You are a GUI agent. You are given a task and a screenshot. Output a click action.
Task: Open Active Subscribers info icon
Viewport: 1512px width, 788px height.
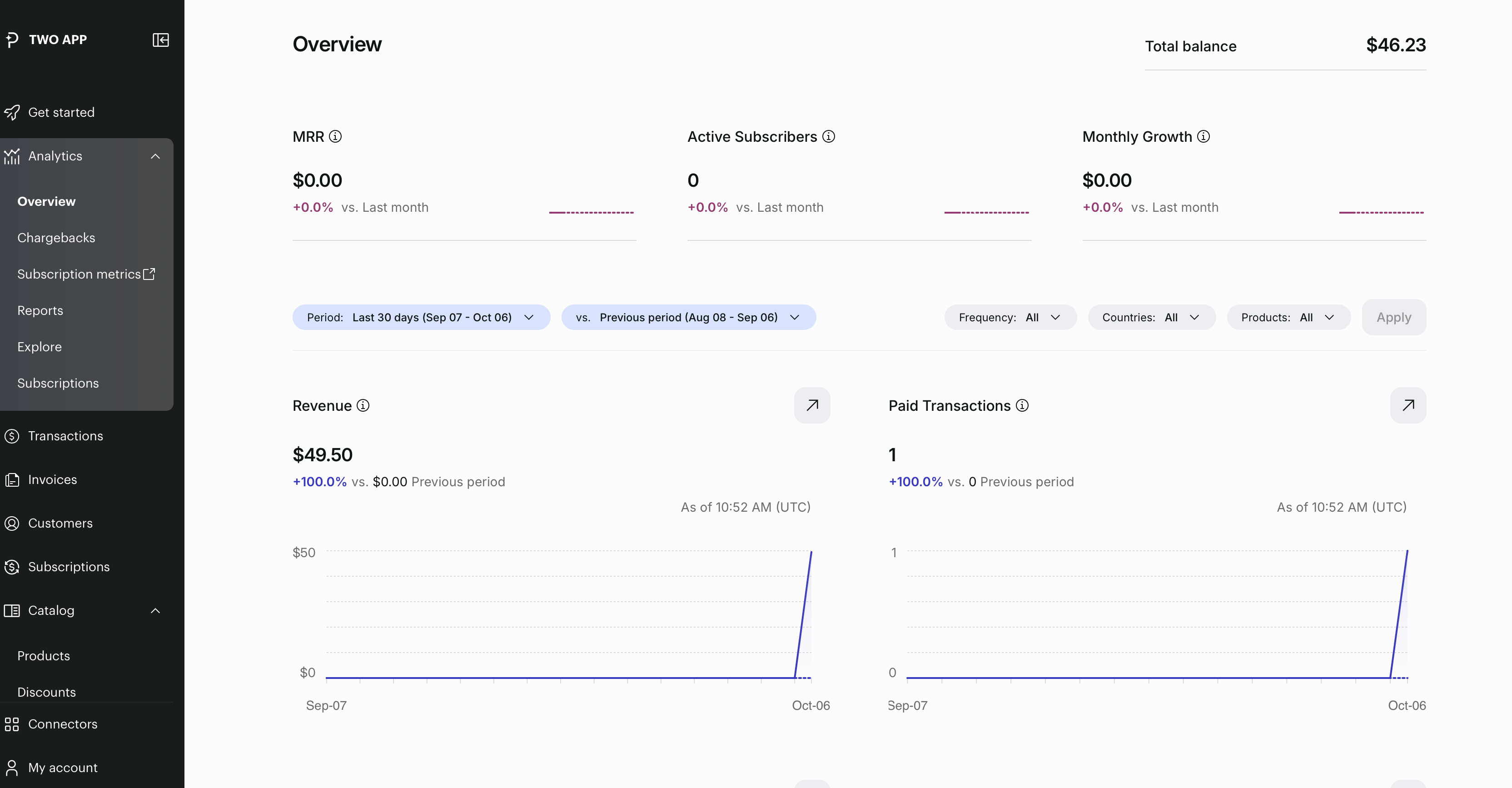[x=828, y=137]
